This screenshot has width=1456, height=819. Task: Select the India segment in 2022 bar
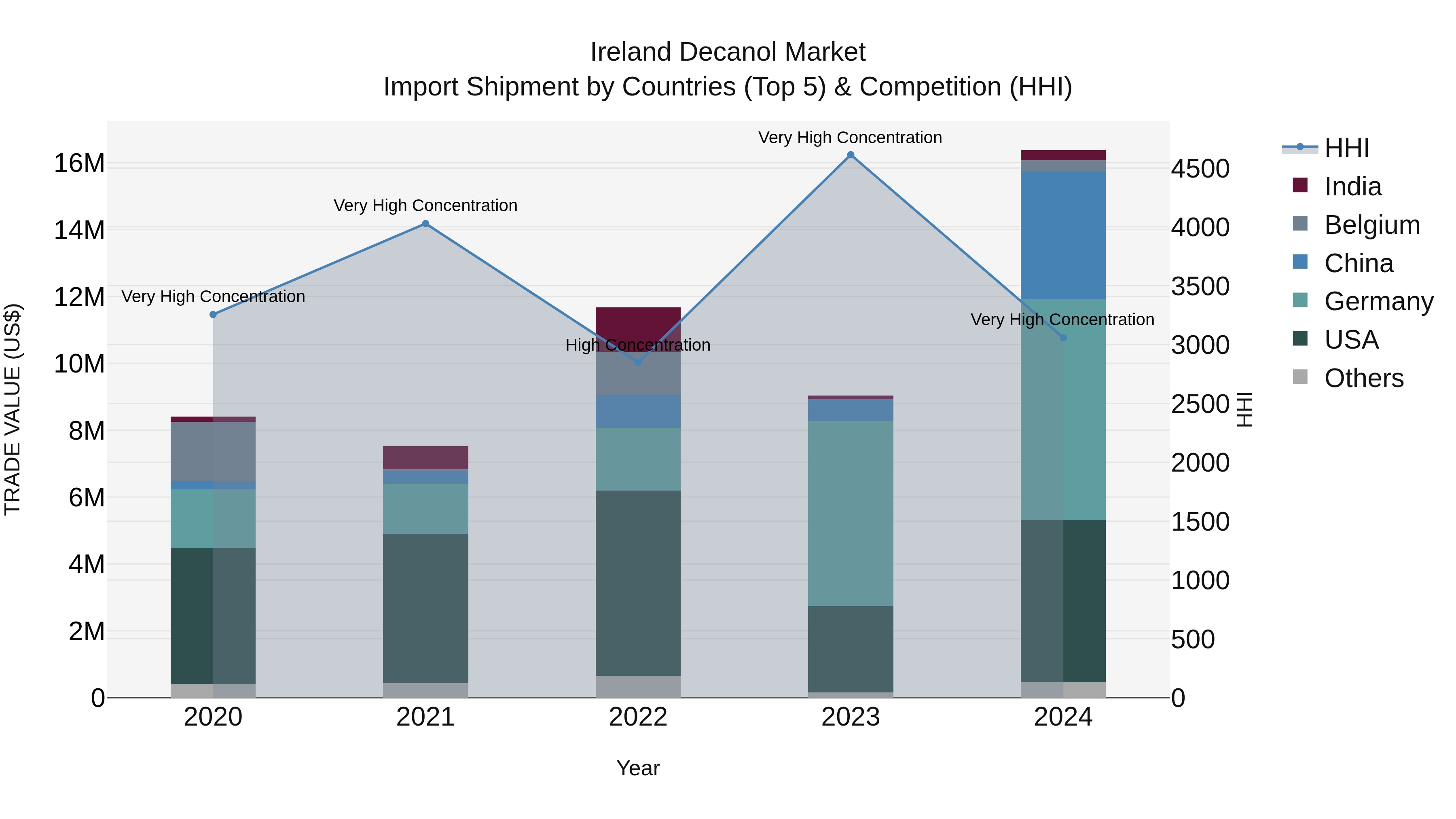(x=638, y=330)
